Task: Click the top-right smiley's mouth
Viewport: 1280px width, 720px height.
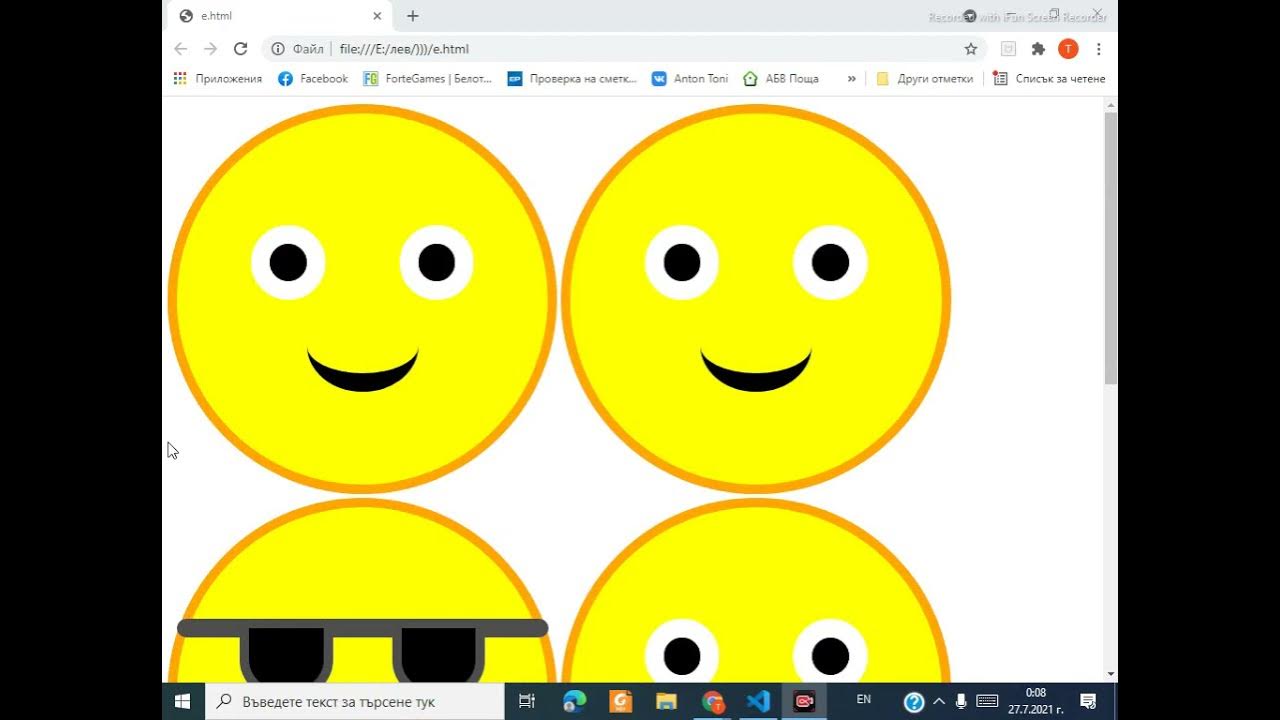Action: (756, 370)
